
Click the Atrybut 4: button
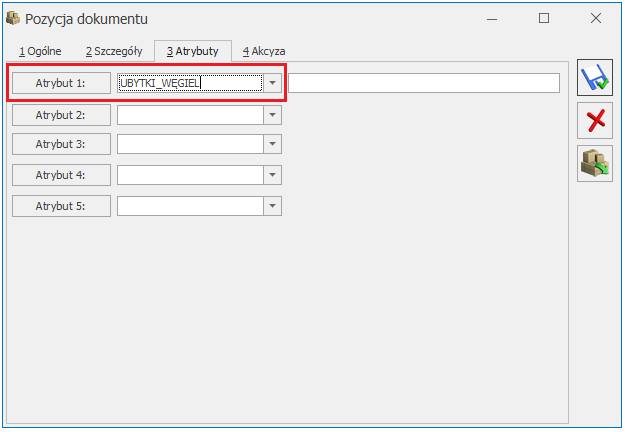click(61, 175)
